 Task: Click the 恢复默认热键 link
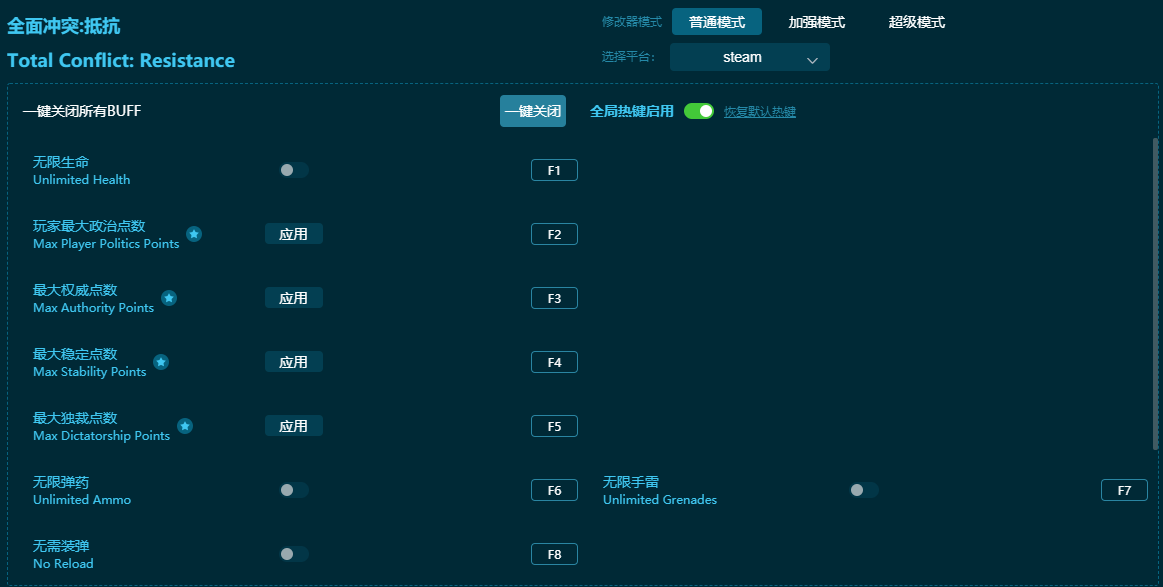761,111
